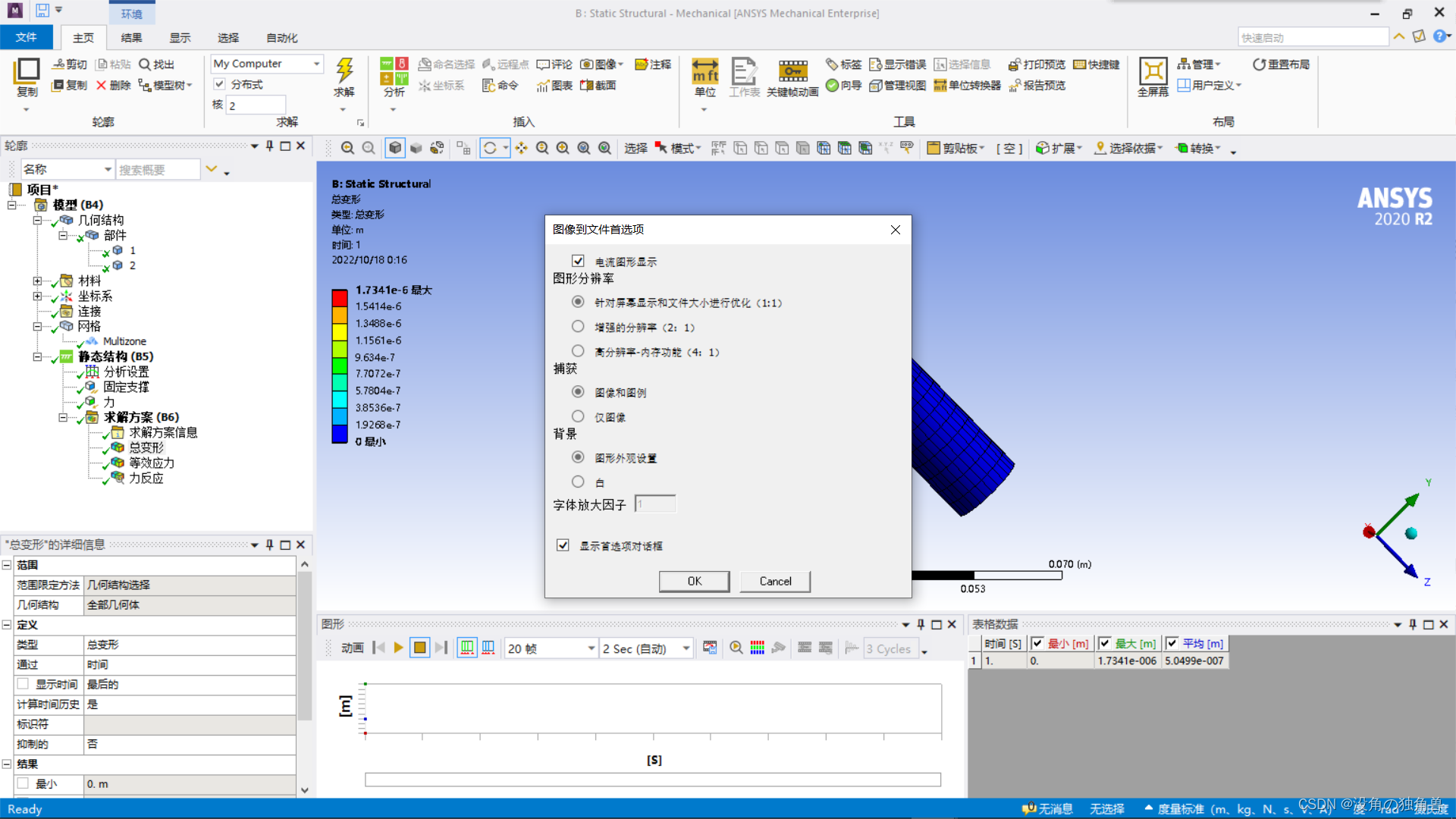
Task: Select 增强的分辨率 (2:1) radio option
Action: [578, 327]
